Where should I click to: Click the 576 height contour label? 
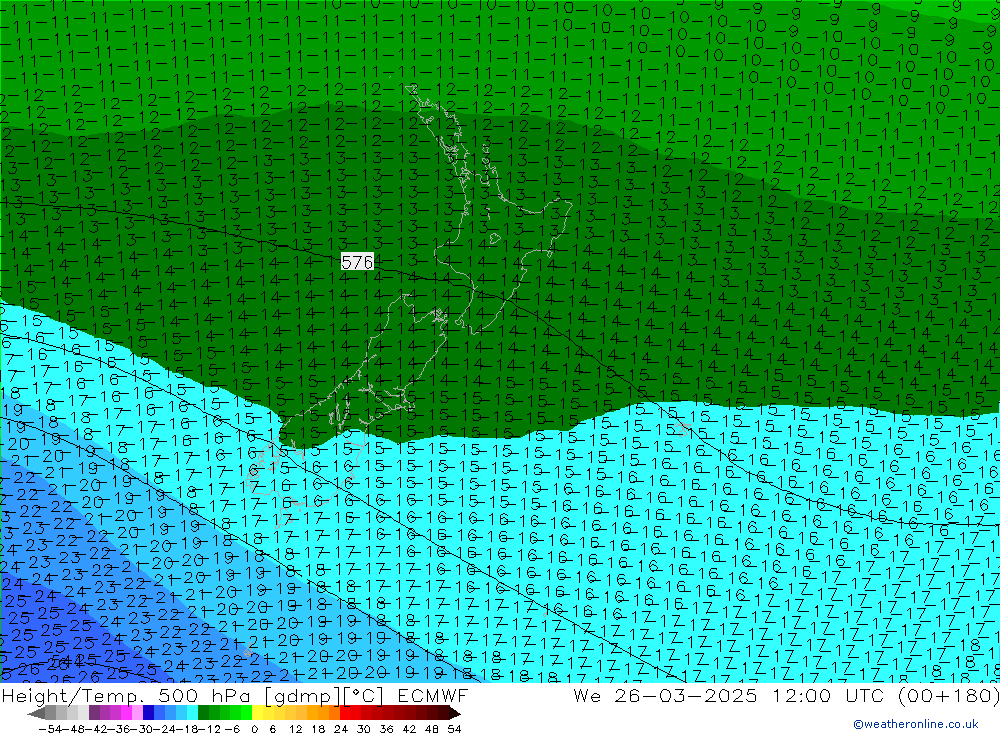pyautogui.click(x=357, y=262)
